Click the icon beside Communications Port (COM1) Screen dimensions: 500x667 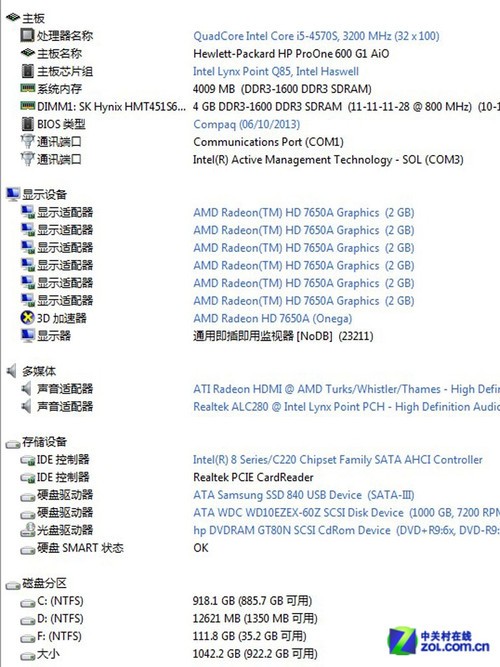pyautogui.click(x=28, y=142)
